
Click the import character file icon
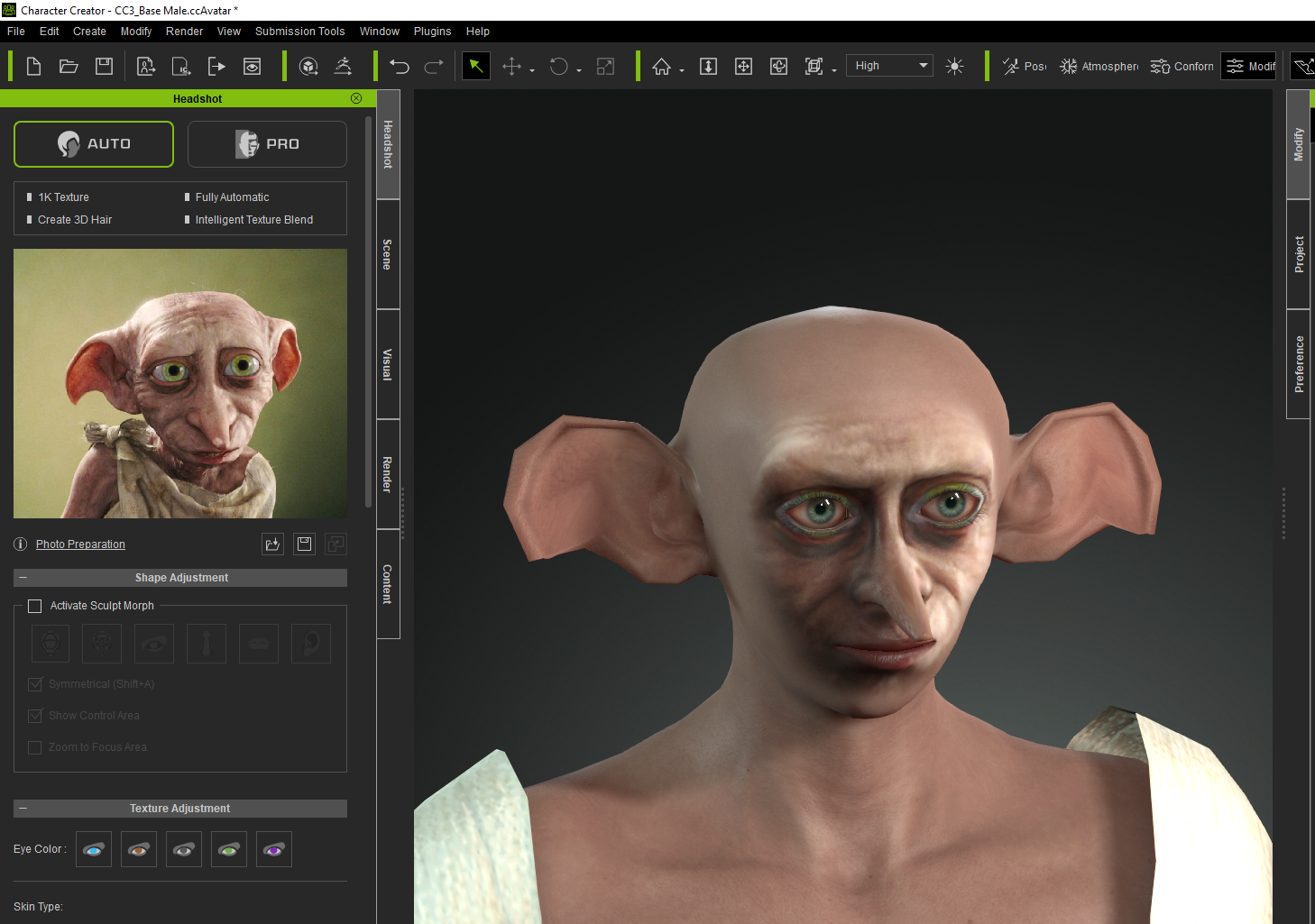coord(146,66)
